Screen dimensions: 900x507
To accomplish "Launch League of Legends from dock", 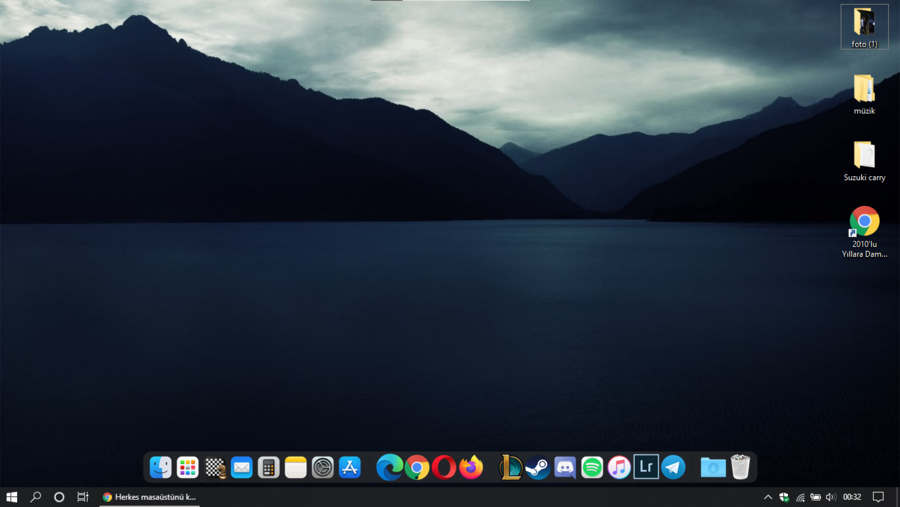I will pos(510,467).
